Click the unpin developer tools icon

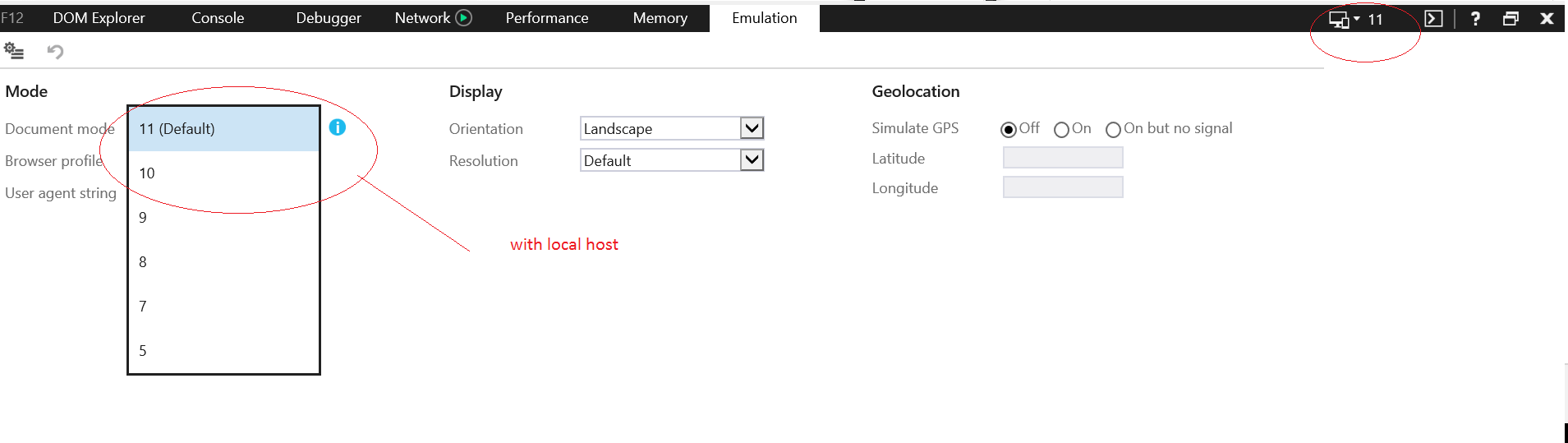[x=1511, y=18]
